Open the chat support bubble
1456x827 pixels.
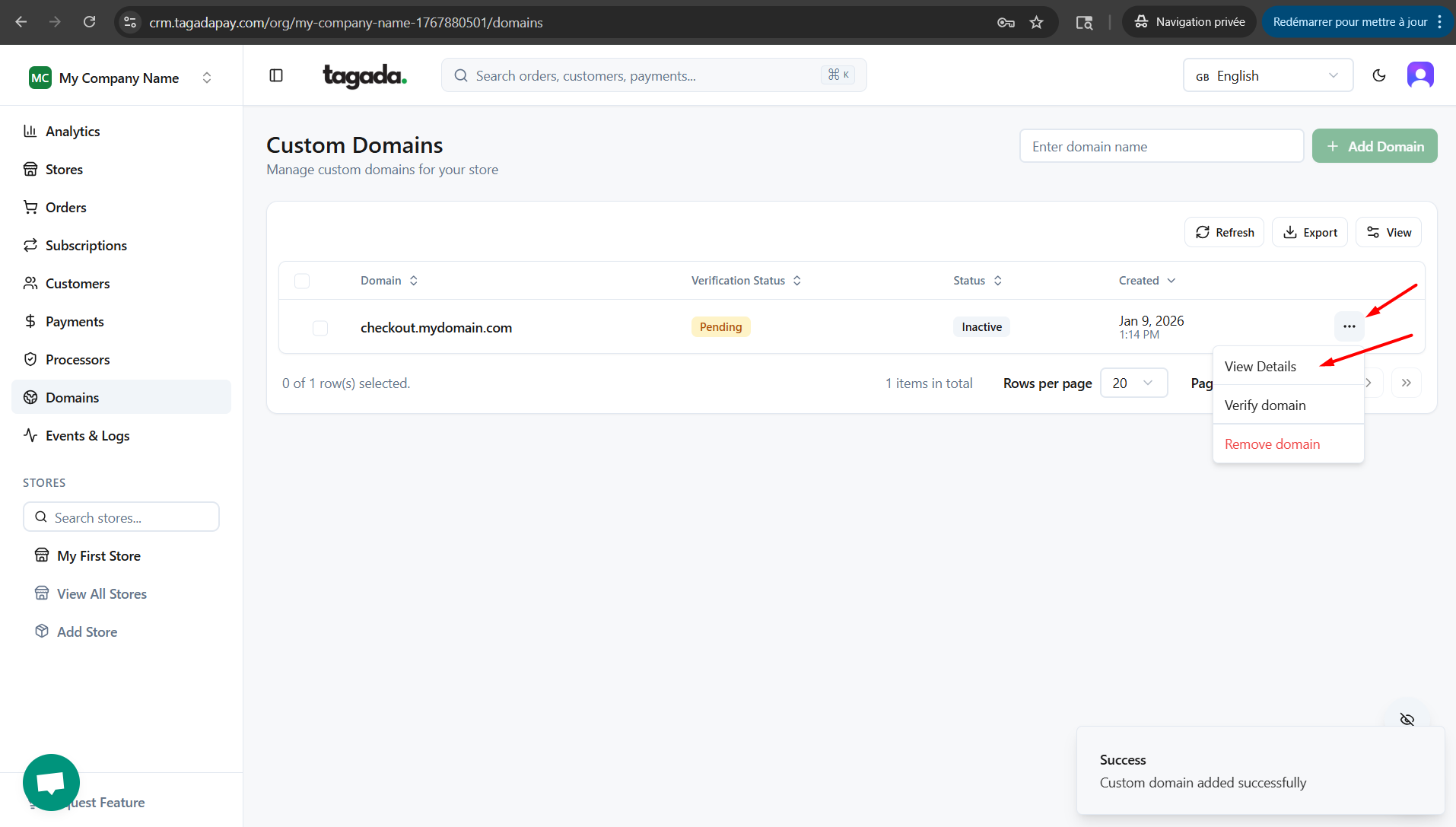(x=51, y=782)
